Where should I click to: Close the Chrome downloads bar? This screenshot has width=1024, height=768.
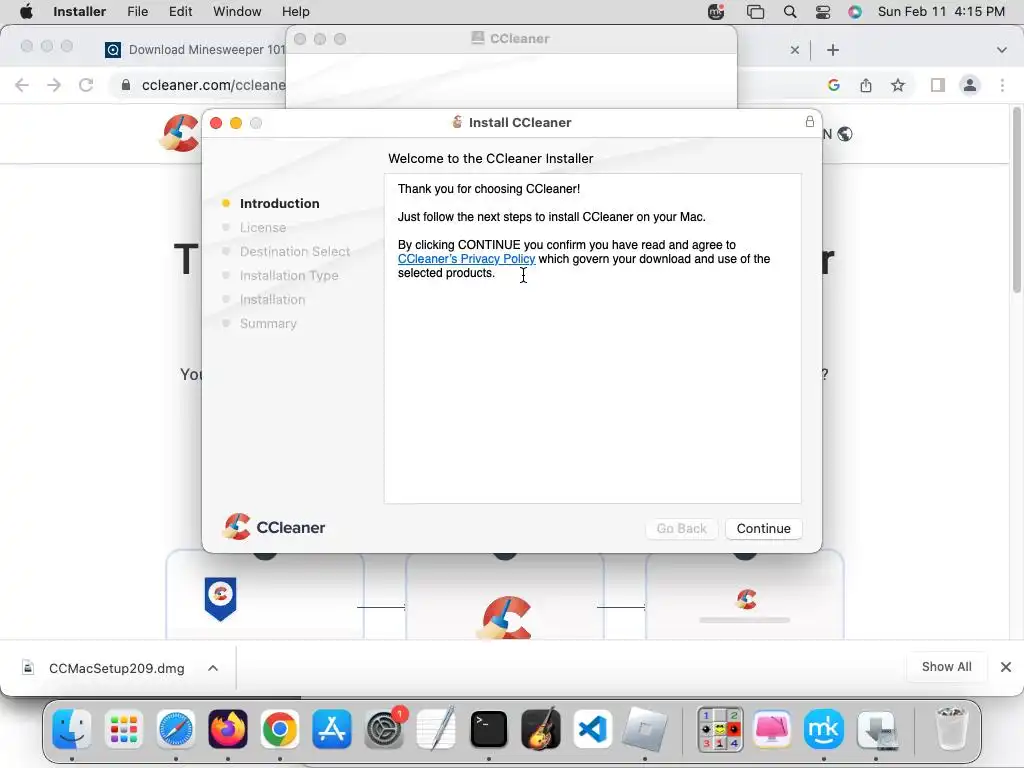(x=1006, y=667)
